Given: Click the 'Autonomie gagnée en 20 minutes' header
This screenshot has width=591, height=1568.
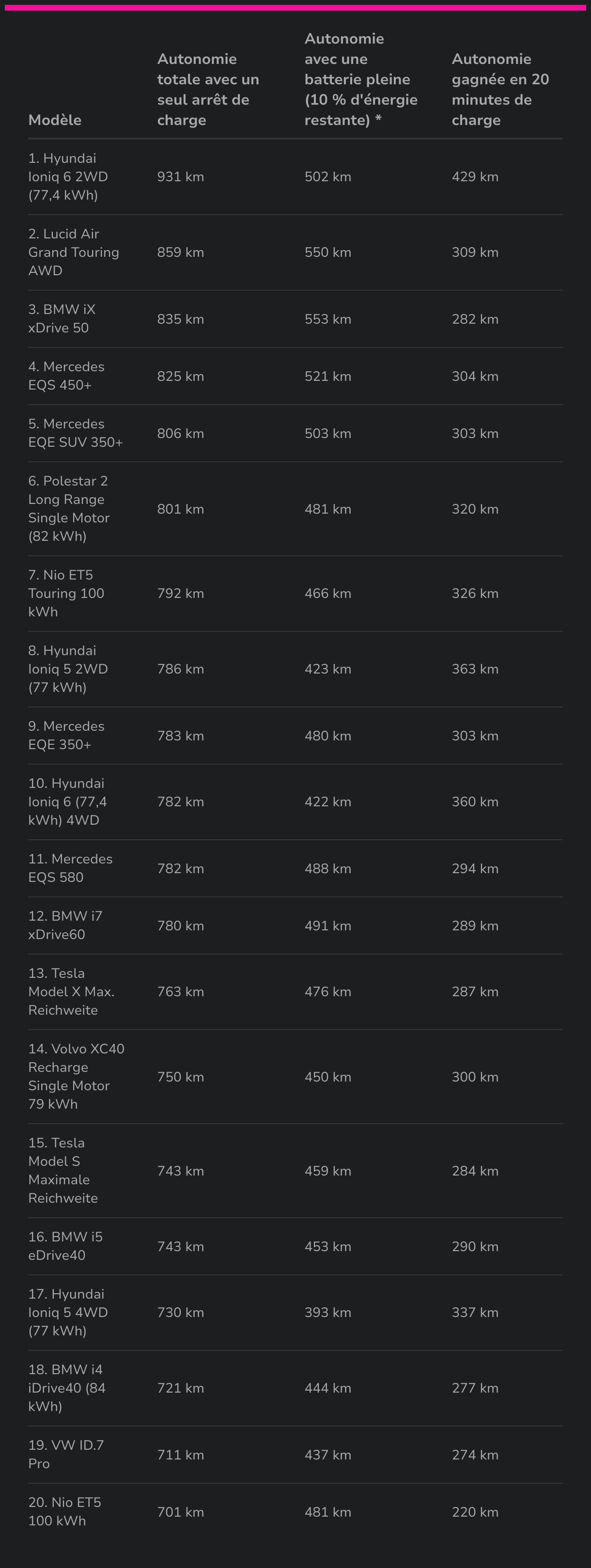Looking at the screenshot, I should click(x=500, y=90).
